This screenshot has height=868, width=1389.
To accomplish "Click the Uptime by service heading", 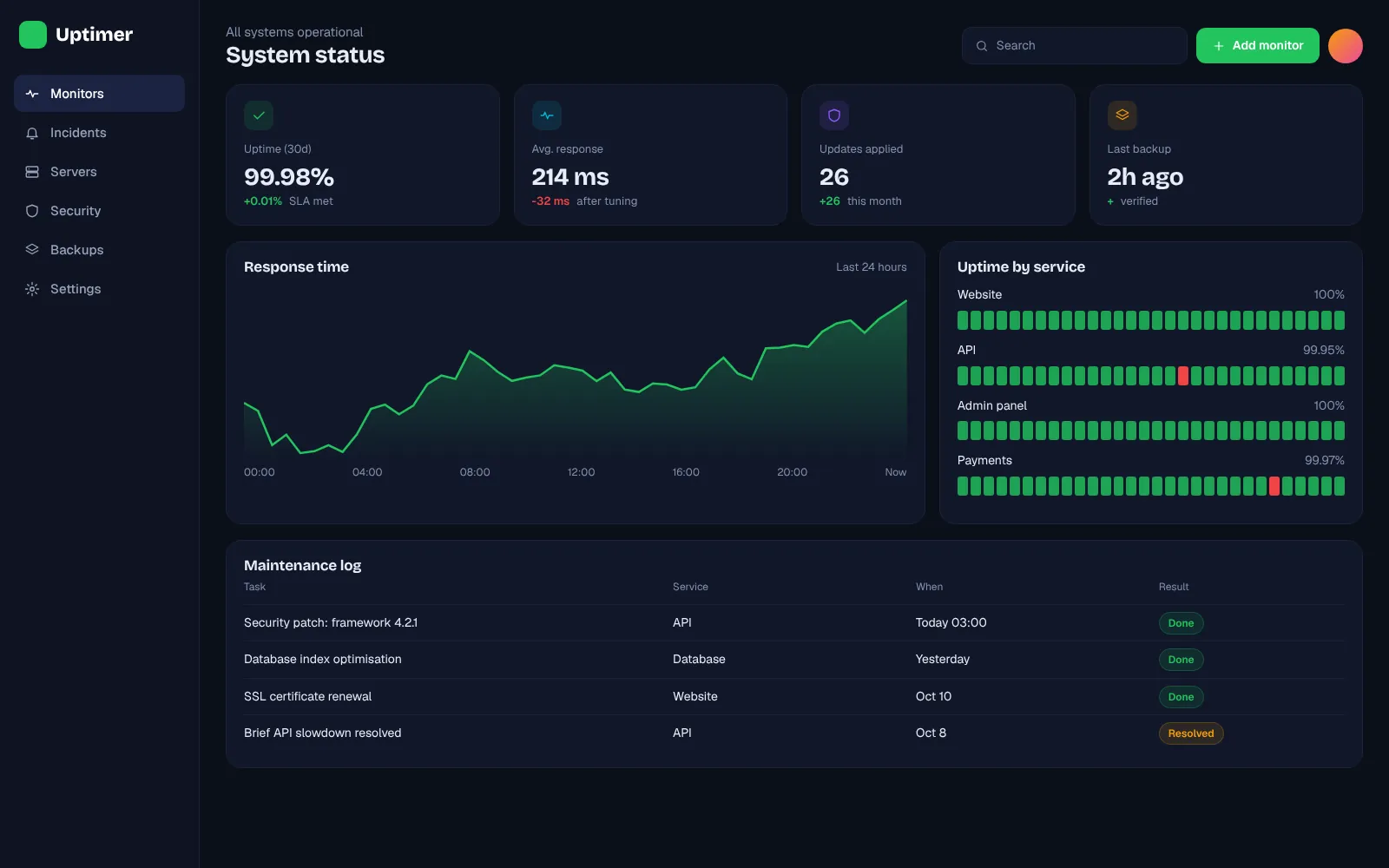I will (1021, 267).
